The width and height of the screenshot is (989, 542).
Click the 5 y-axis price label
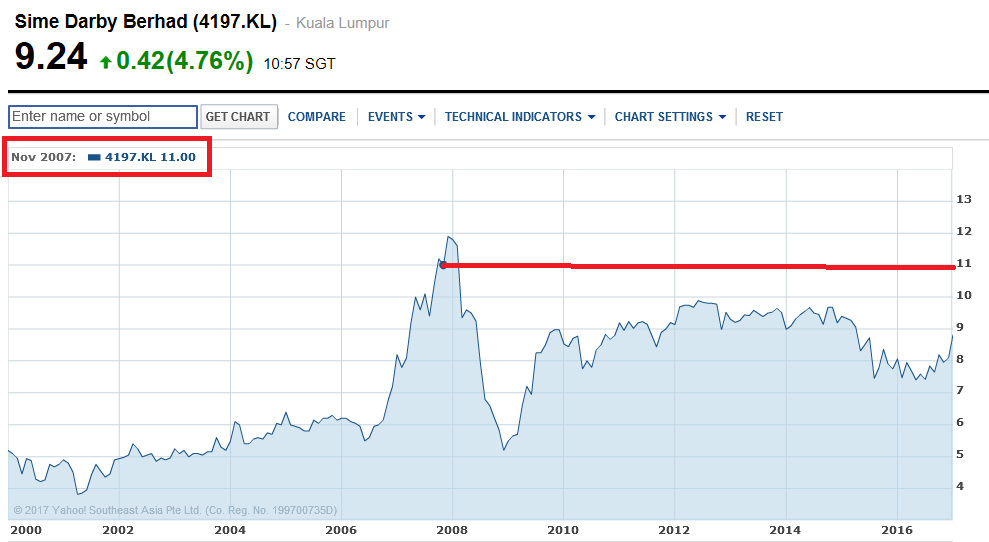coord(960,454)
